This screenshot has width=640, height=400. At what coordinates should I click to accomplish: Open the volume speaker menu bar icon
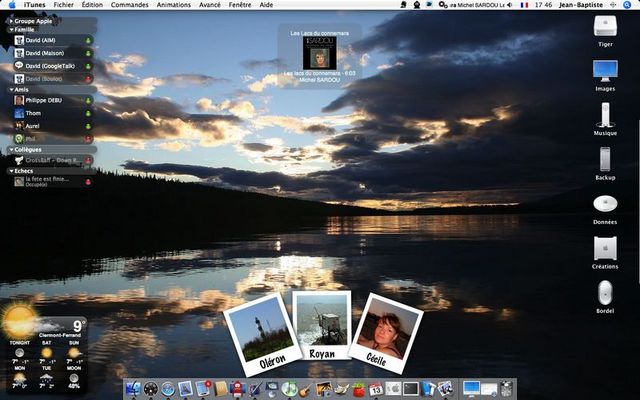509,5
